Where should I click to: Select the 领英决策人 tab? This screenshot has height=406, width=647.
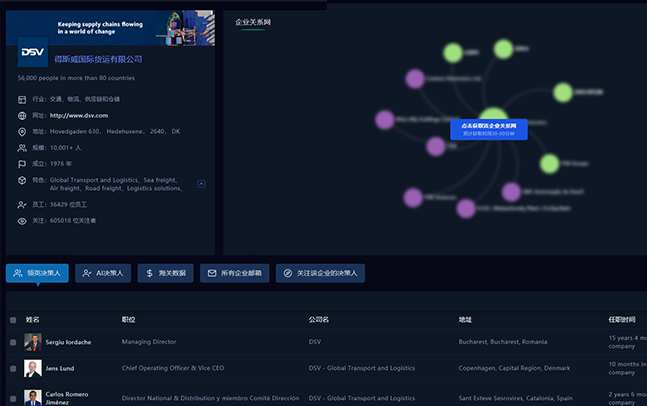click(37, 273)
